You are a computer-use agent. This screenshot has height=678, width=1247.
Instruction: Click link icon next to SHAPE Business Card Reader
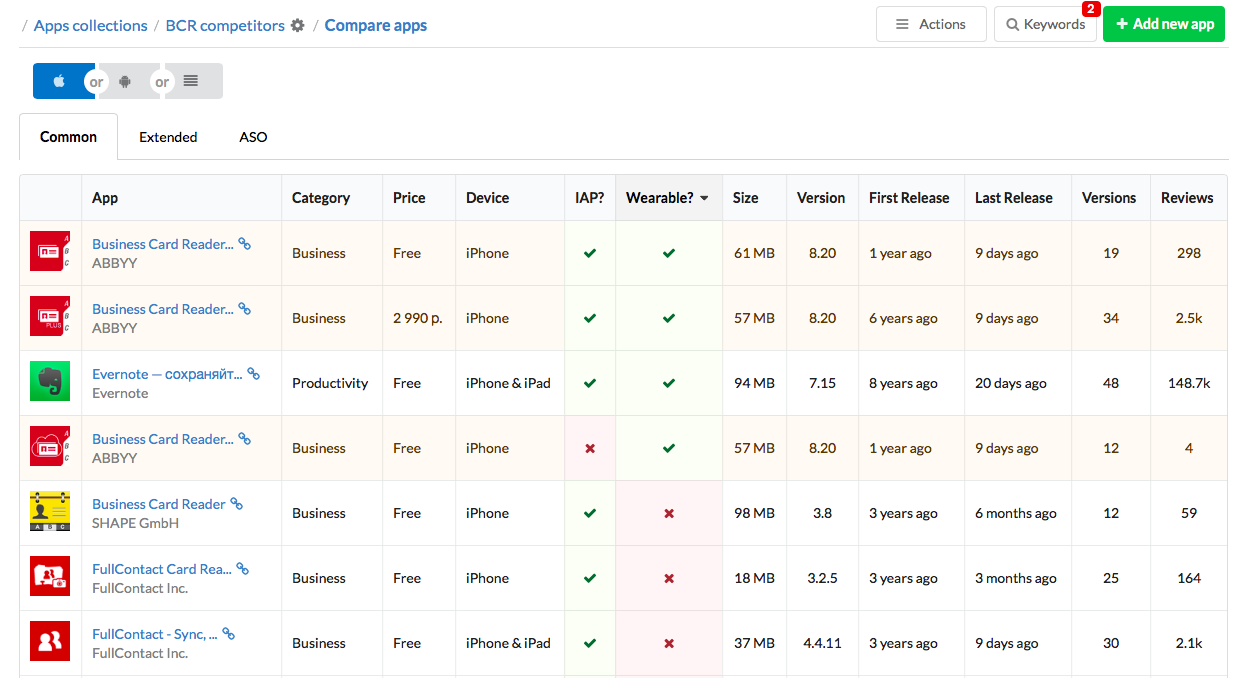237,504
